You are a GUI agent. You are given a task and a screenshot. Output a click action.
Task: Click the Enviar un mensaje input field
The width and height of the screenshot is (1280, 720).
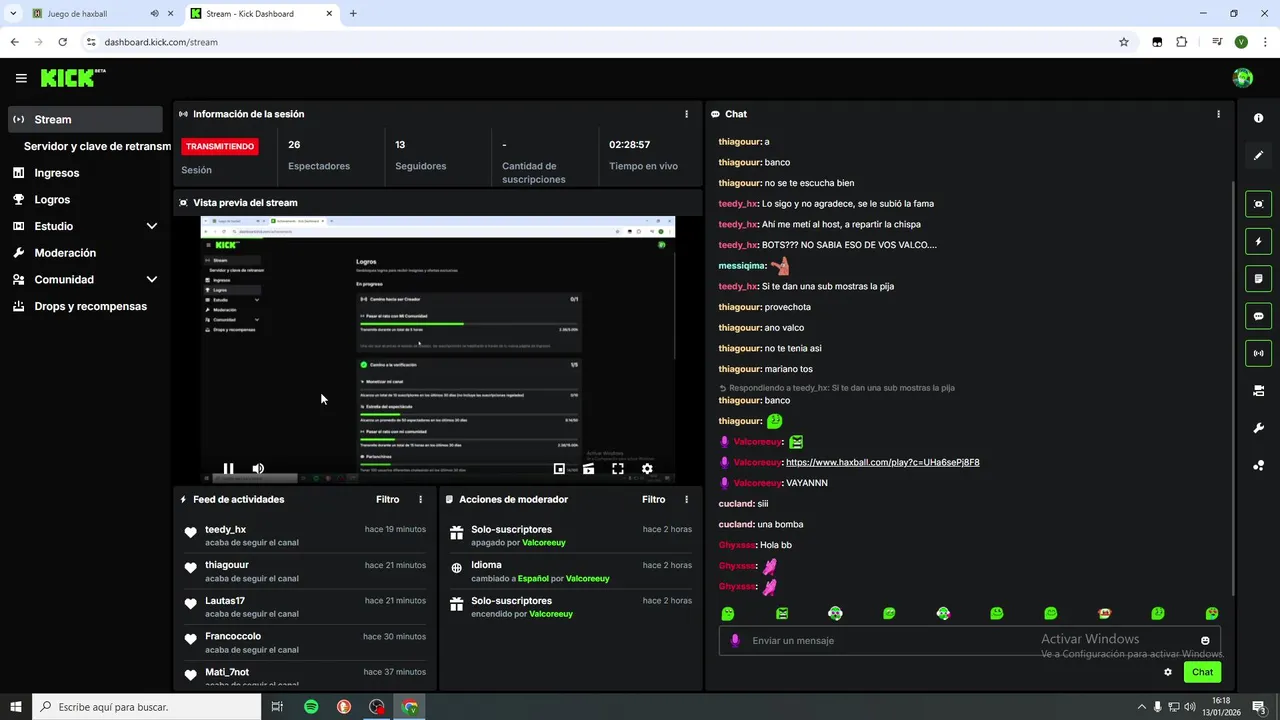tap(969, 641)
